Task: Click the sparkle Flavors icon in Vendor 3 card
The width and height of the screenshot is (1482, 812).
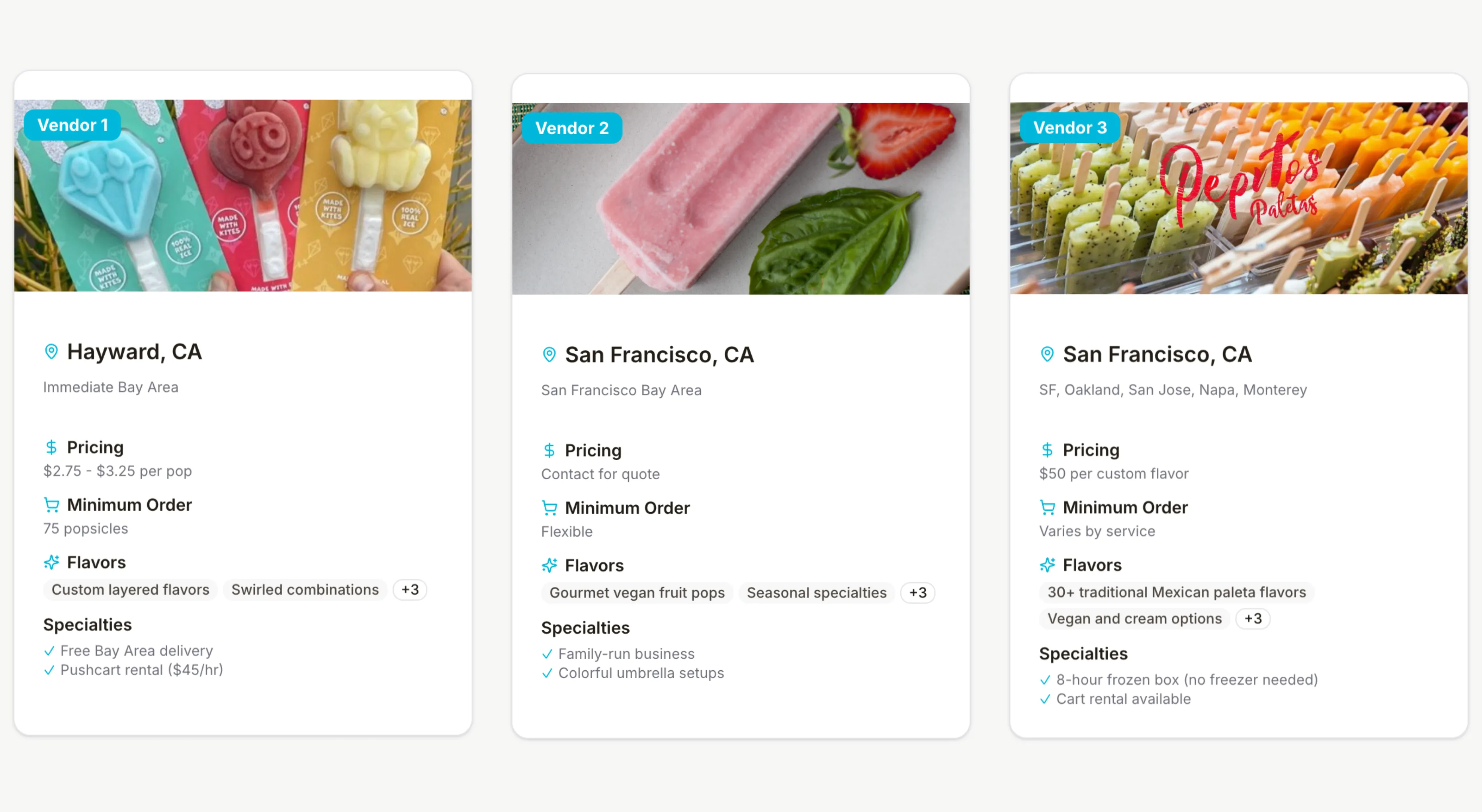Action: [1047, 565]
